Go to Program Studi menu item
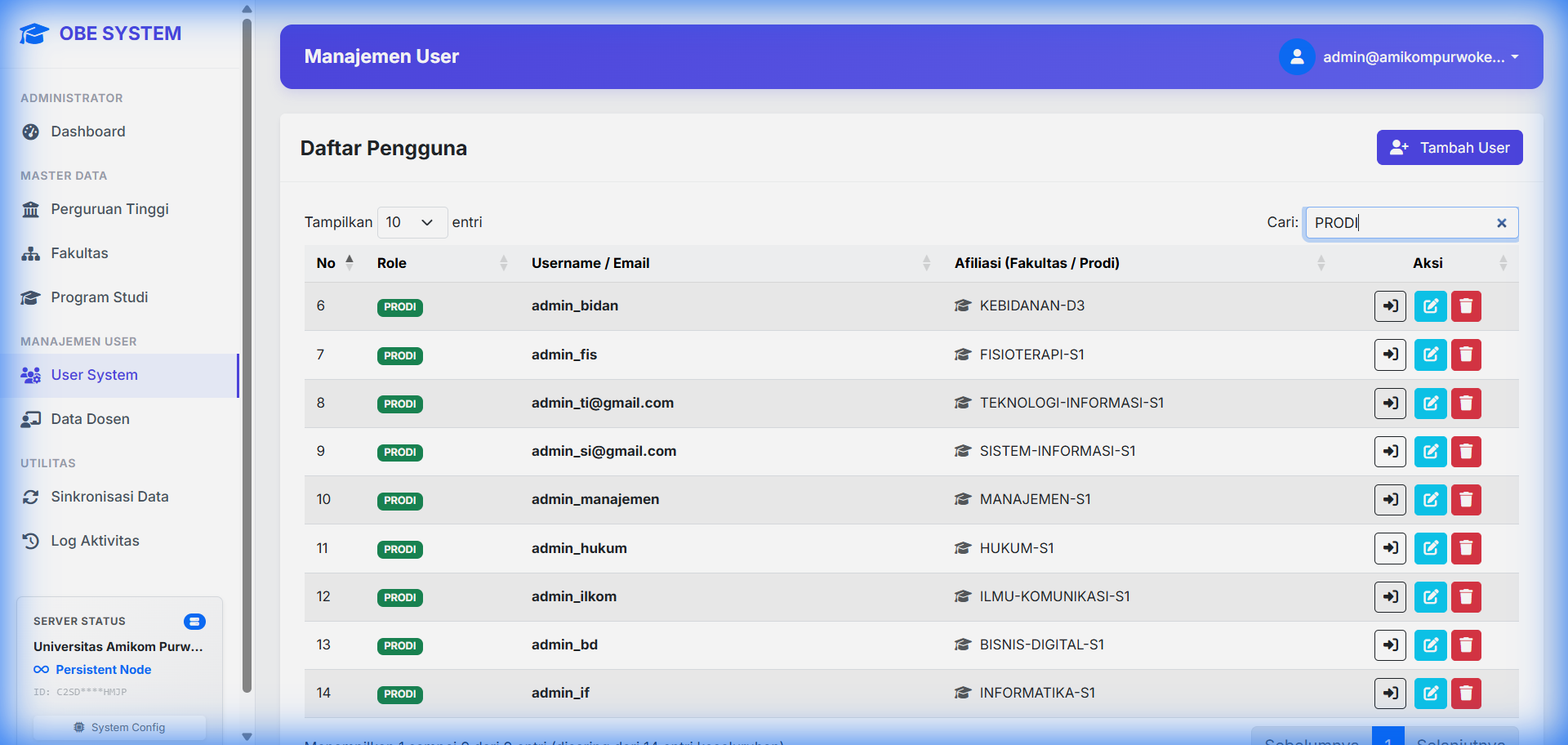This screenshot has width=1568, height=745. (99, 297)
